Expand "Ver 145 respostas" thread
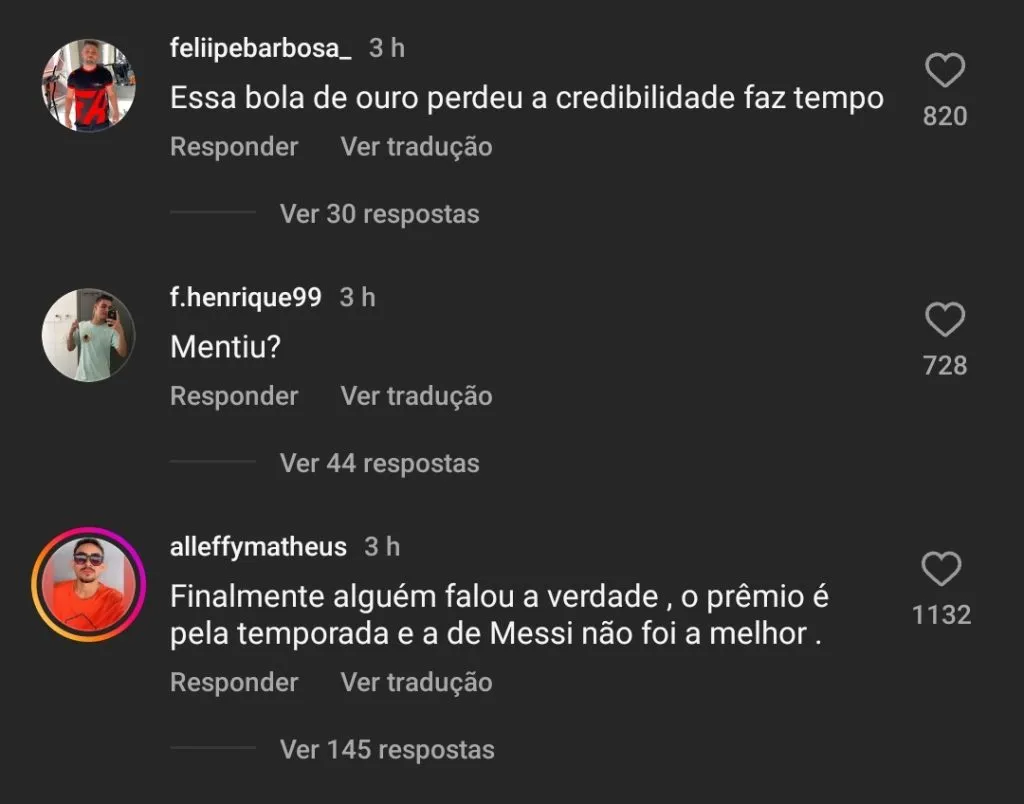This screenshot has height=804, width=1024. (387, 749)
